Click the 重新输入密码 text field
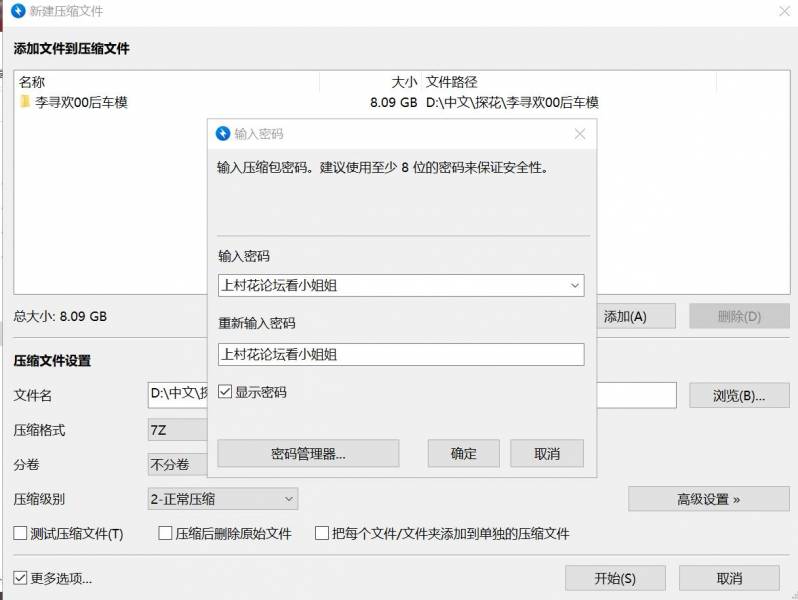Screen dimensions: 798x600 [x=400, y=354]
